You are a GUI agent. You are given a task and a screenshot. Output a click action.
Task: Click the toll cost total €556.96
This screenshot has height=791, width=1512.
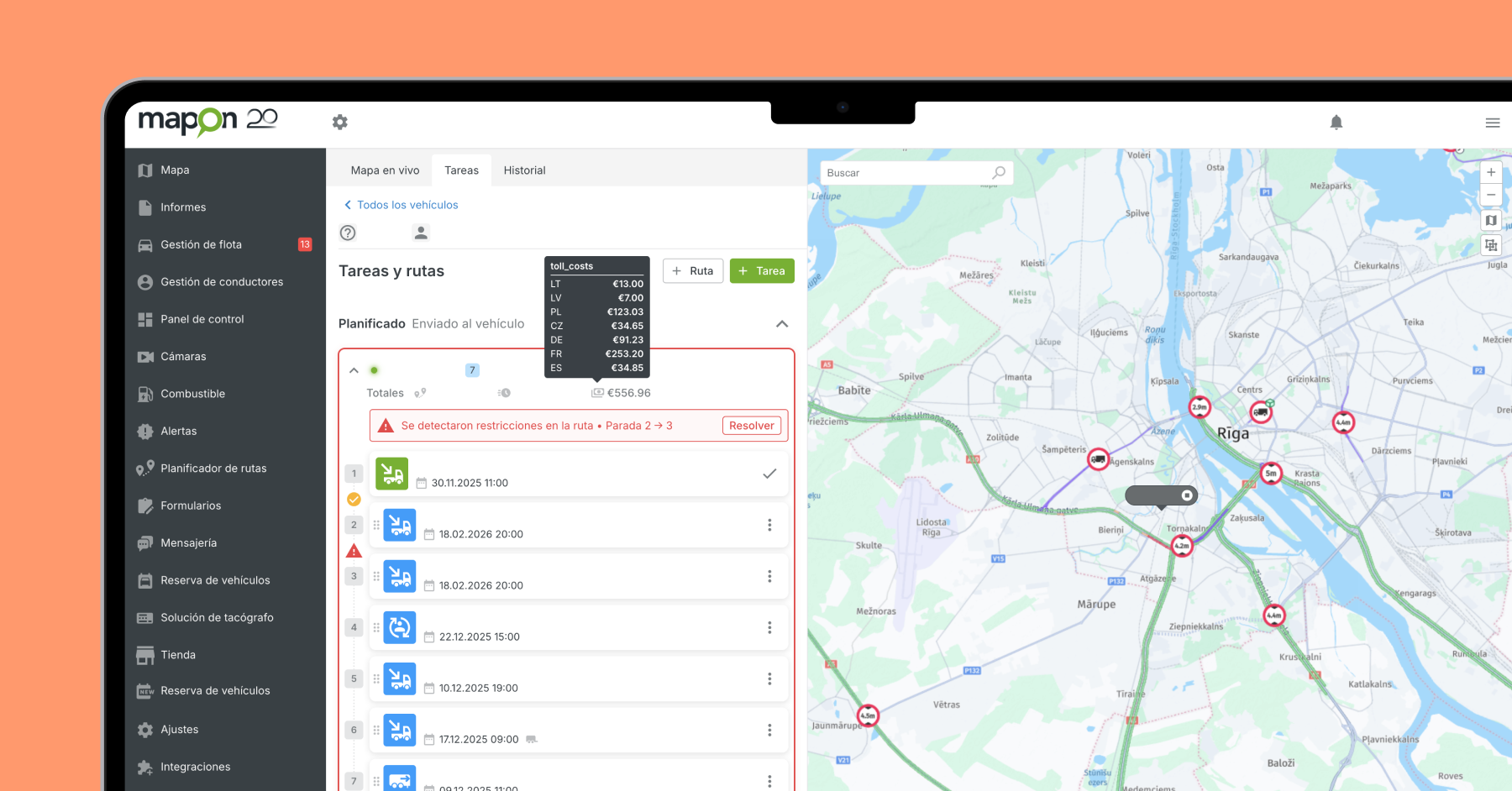point(628,393)
